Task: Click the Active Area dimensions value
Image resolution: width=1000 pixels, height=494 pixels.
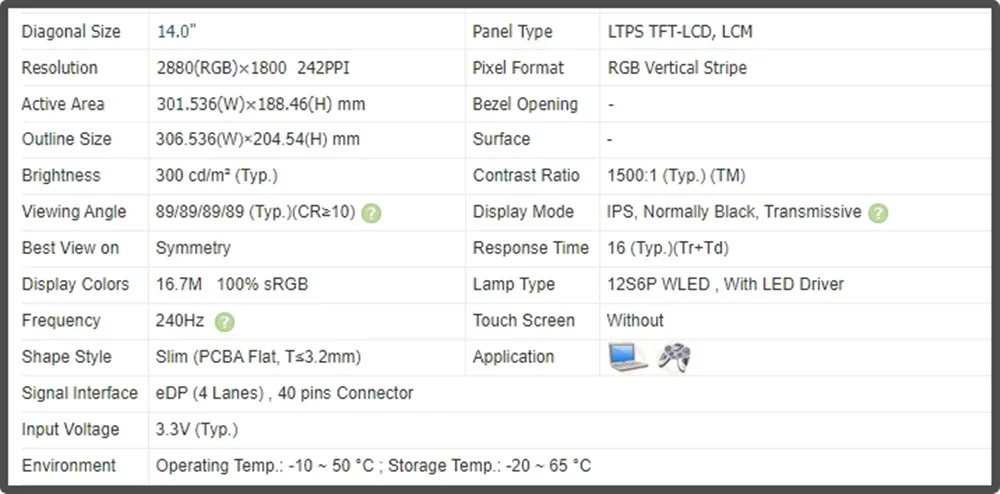Action: [260, 104]
